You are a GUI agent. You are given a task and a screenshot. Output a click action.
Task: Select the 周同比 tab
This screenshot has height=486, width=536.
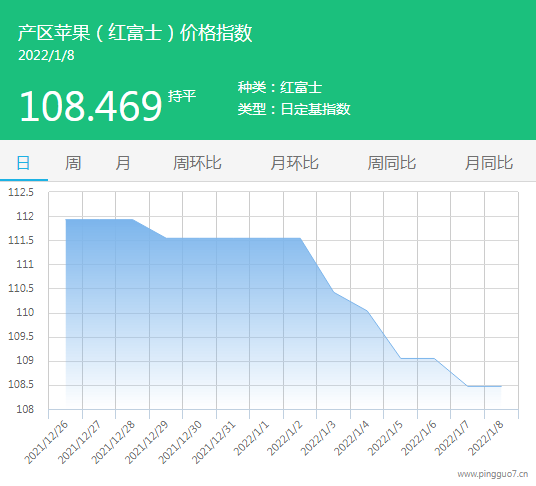[392, 163]
